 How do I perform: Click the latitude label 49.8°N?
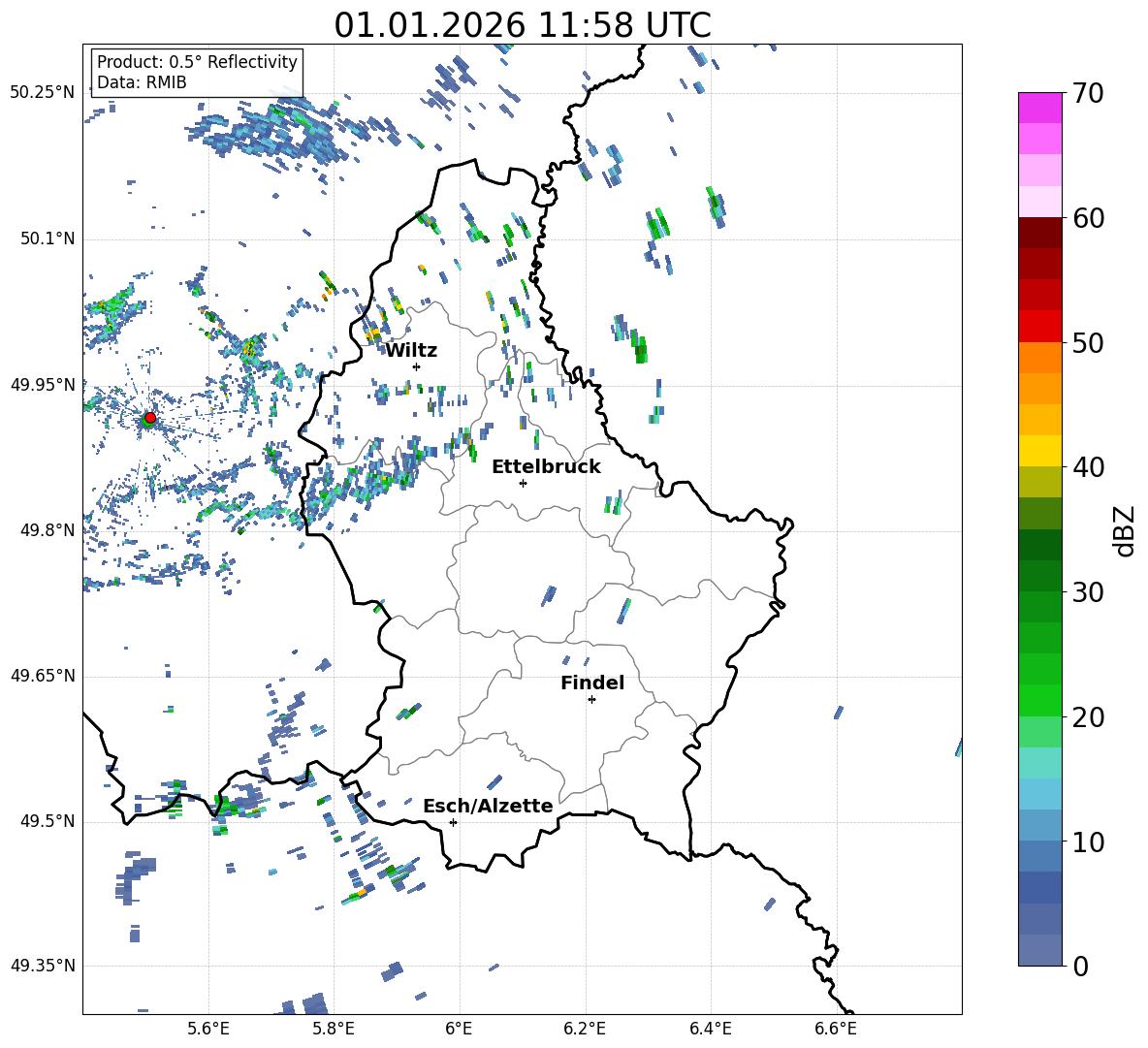point(48,530)
